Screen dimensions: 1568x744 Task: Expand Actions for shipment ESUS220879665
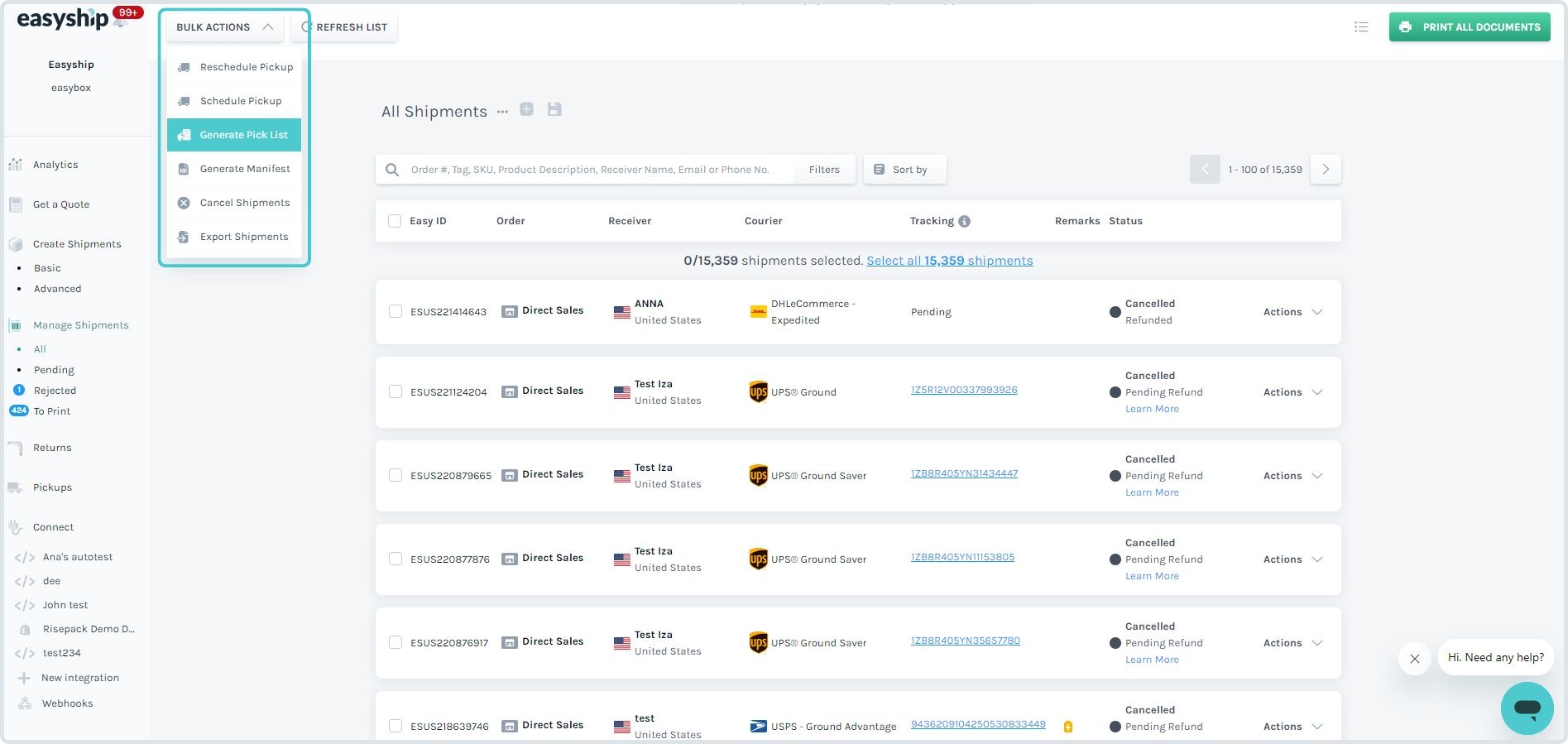[x=1292, y=476]
